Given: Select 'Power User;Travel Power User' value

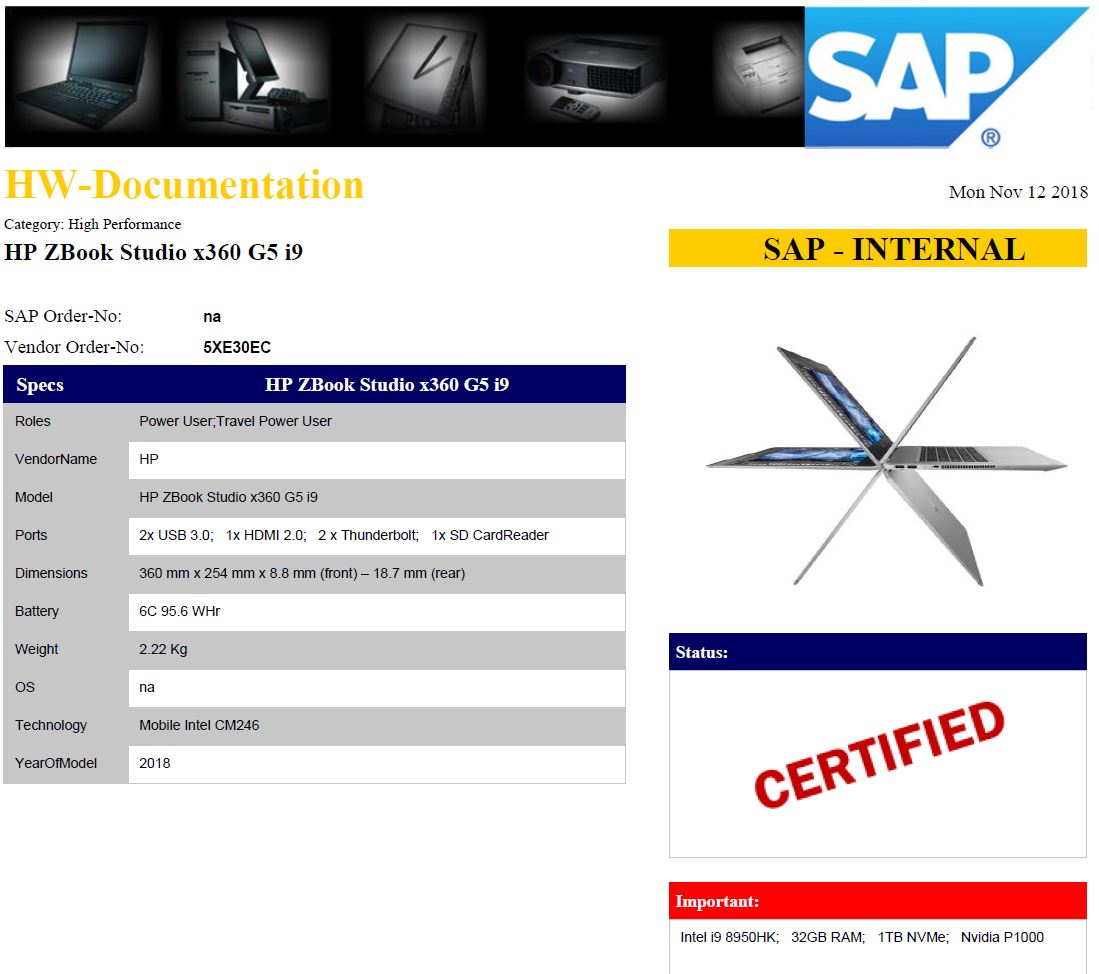Looking at the screenshot, I should 236,421.
